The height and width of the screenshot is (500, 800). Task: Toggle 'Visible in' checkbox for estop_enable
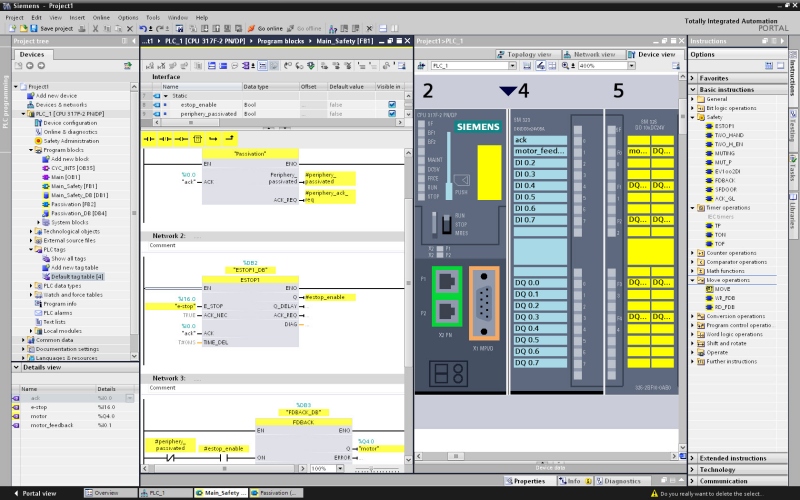tap(392, 104)
